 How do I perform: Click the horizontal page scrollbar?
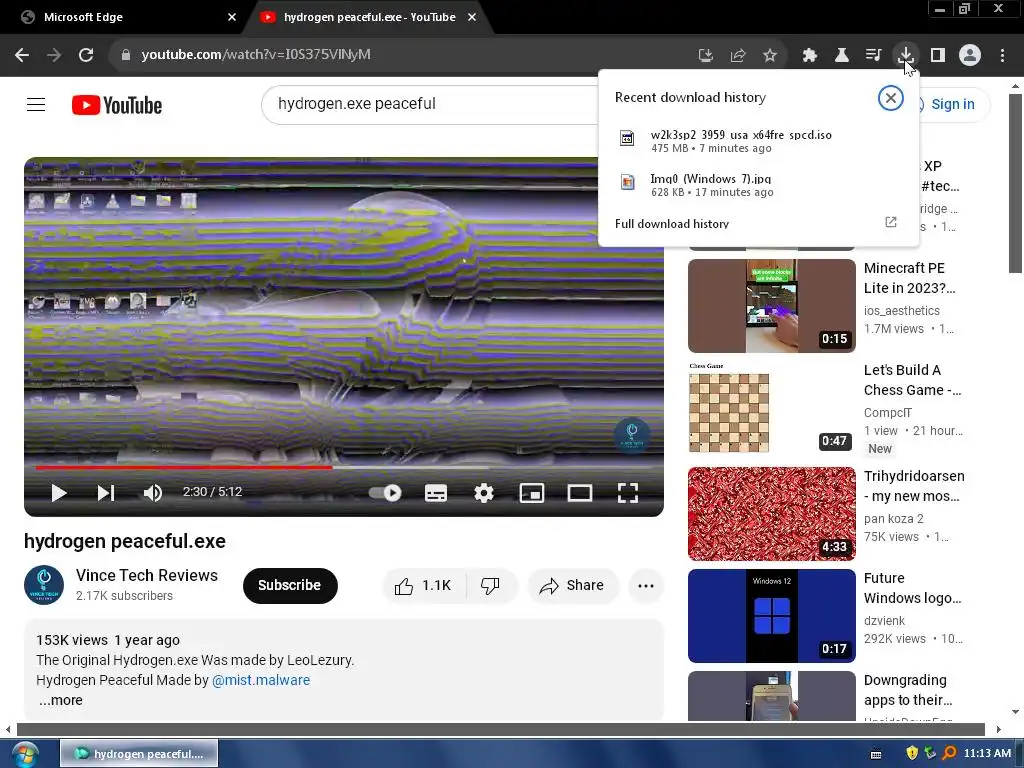tap(500, 729)
